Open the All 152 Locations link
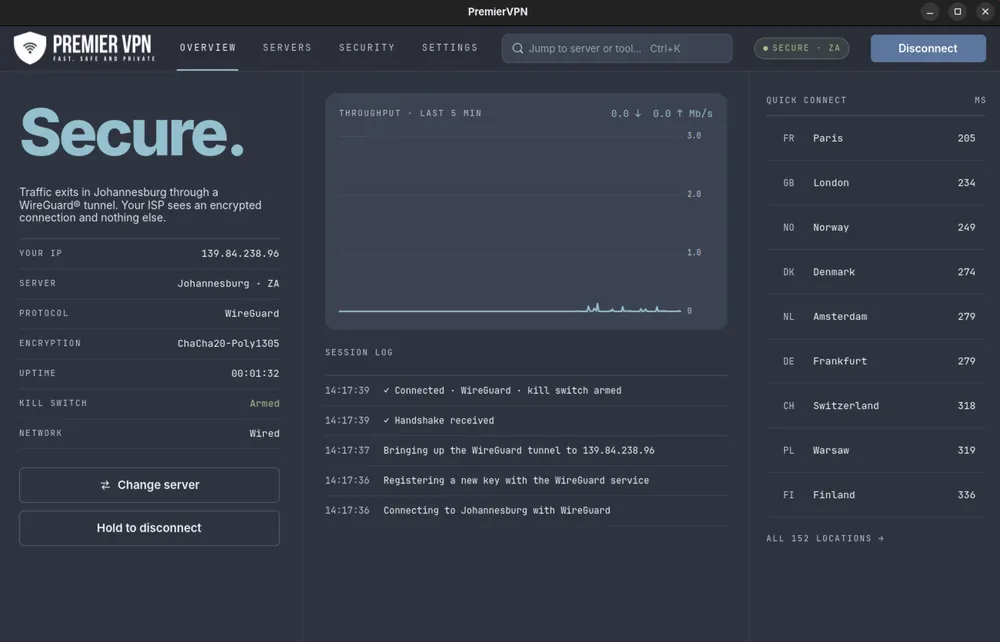 (825, 539)
